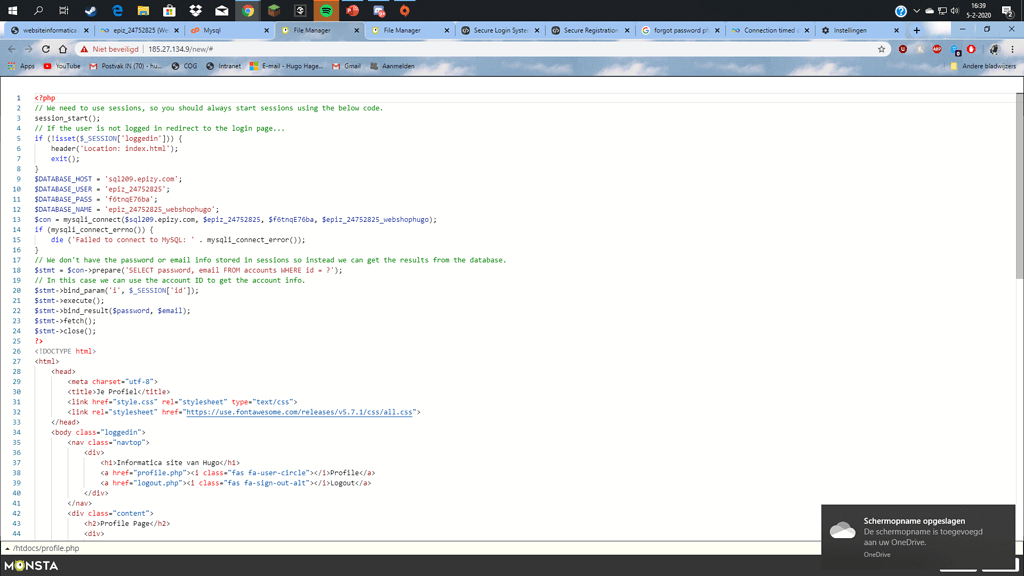
Task: Collapse the /htdocs/profile.php editor panel arrow
Action: (x=8, y=549)
